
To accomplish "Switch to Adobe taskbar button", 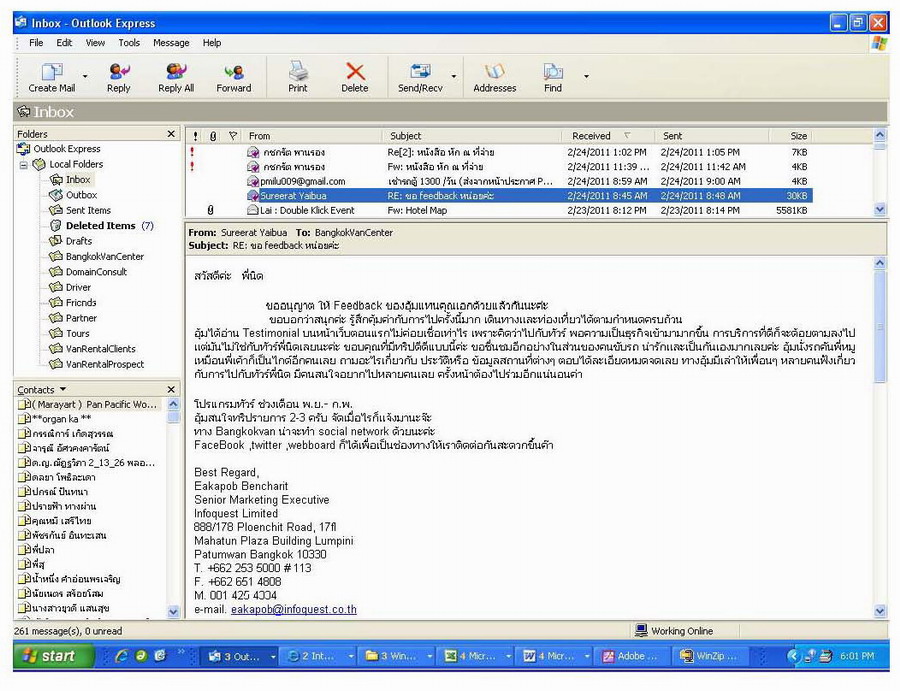I will tap(631, 656).
